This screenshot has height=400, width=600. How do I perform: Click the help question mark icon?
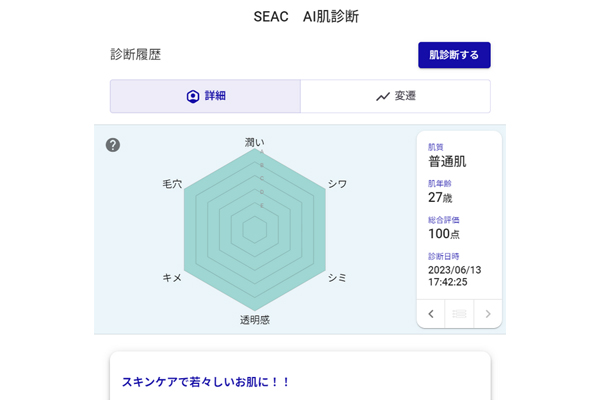(113, 145)
